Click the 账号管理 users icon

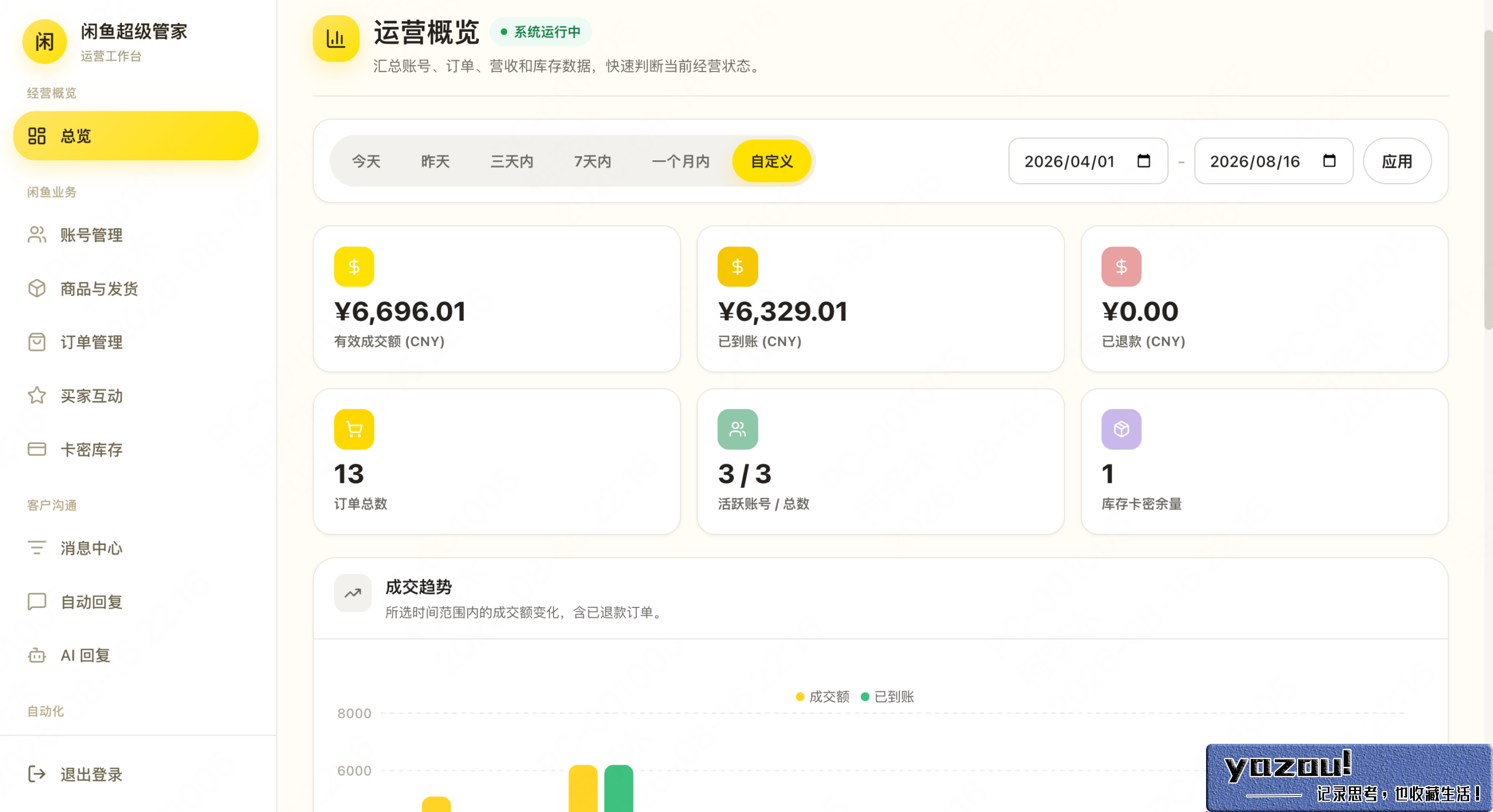[37, 234]
